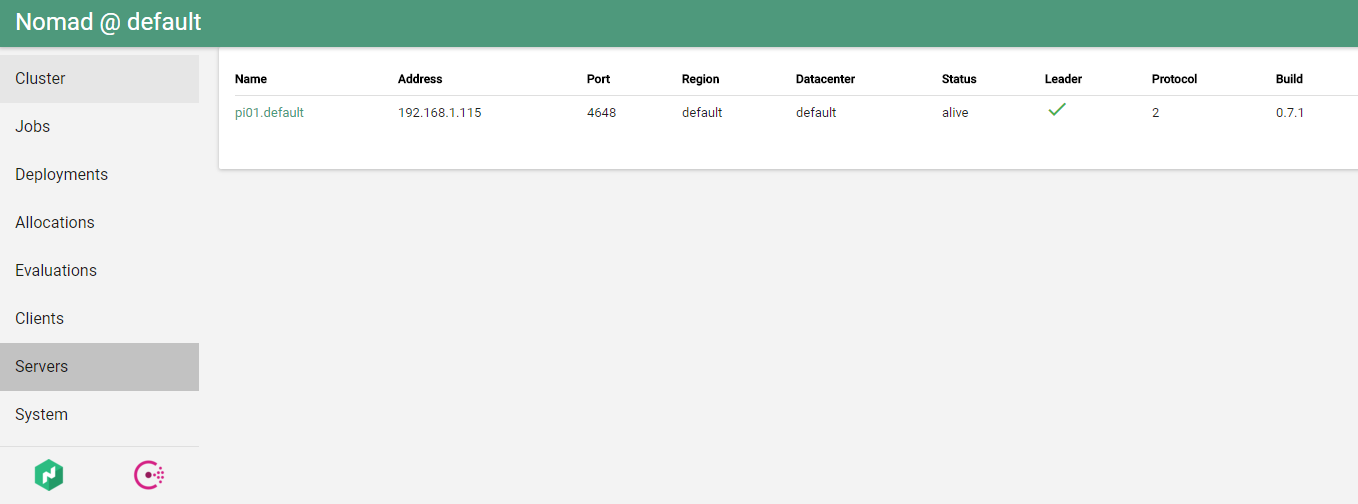1358x504 pixels.
Task: Navigate to Deployments
Action: pyautogui.click(x=99, y=175)
